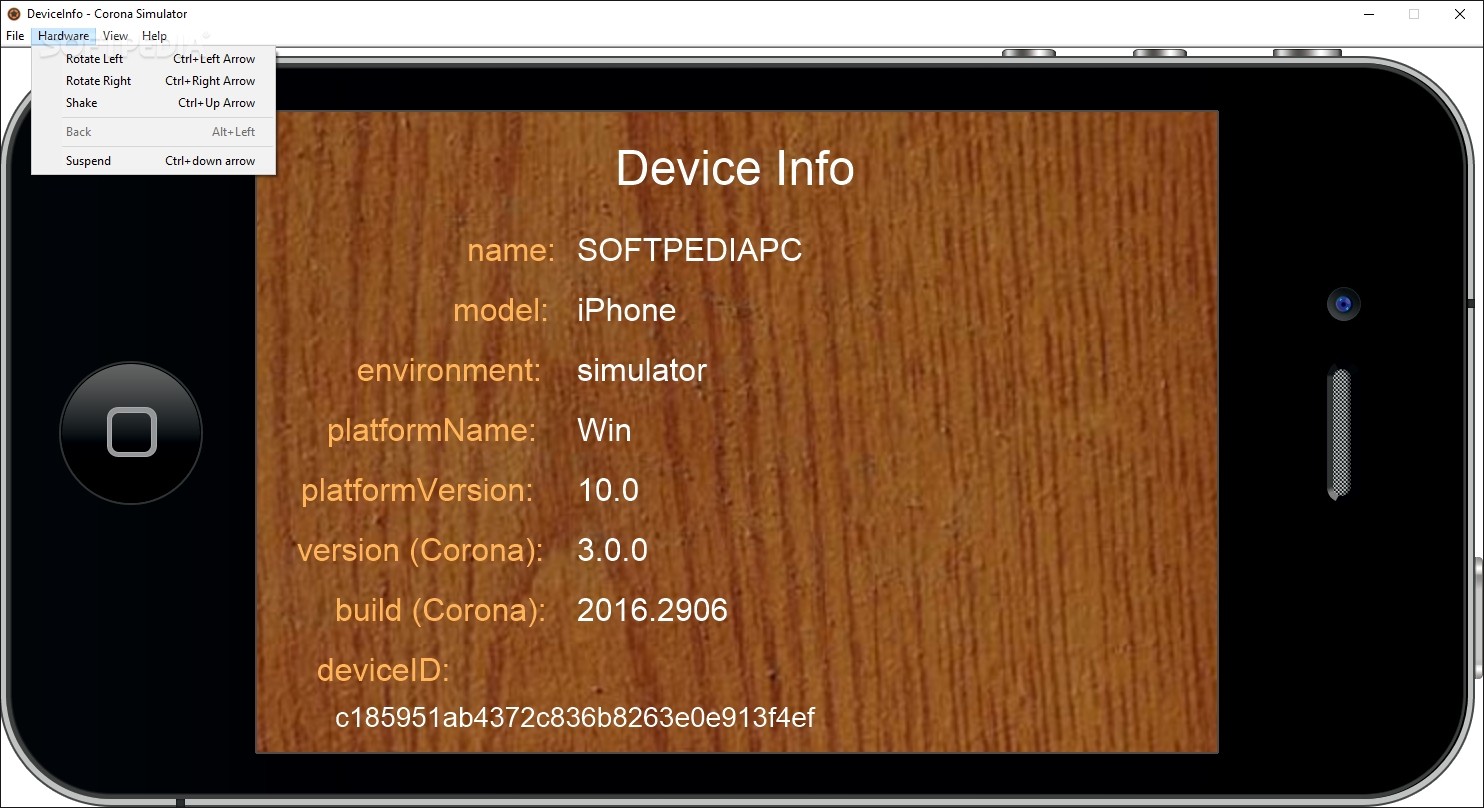Click the build (Corona): label

(440, 610)
